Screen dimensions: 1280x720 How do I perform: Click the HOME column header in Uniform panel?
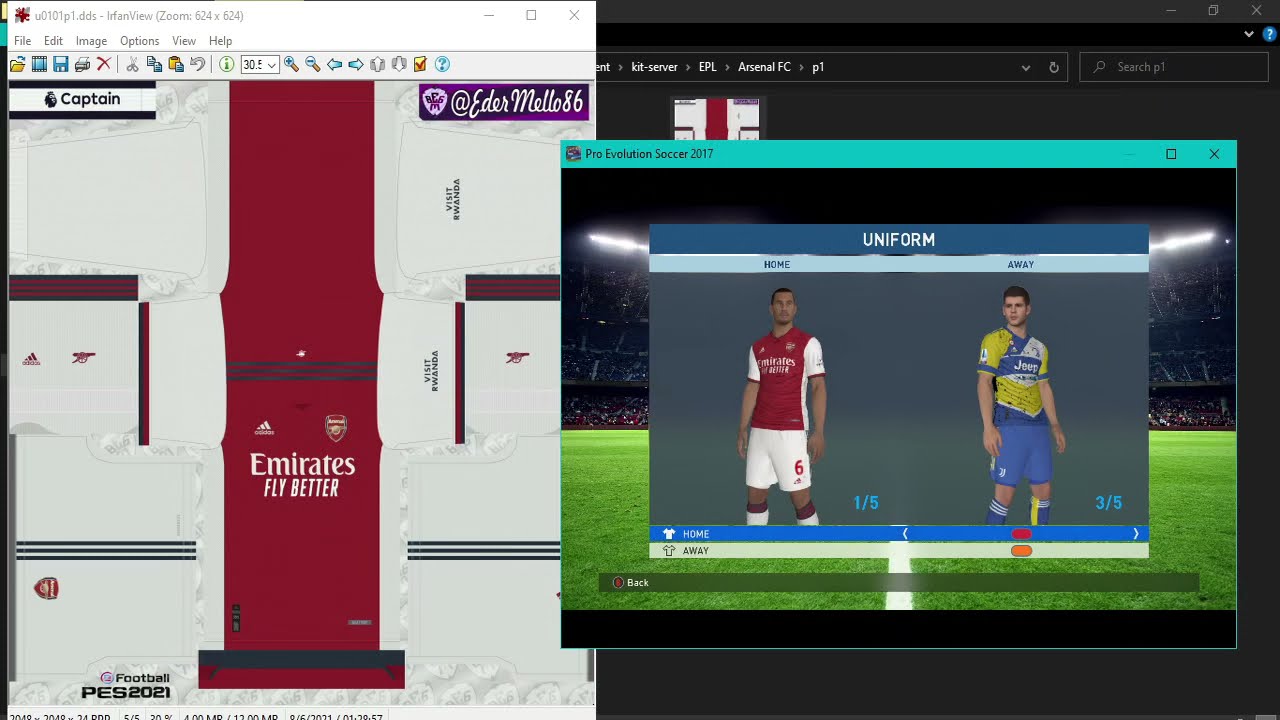(777, 265)
